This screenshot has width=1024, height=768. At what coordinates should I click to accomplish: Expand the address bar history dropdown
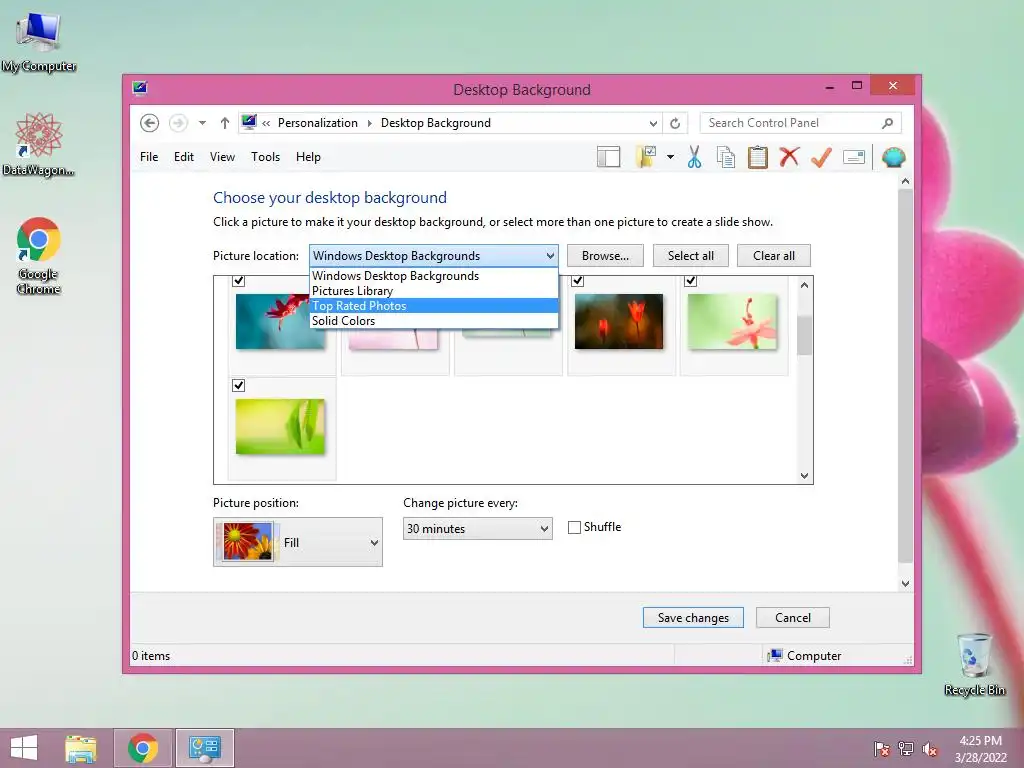pyautogui.click(x=653, y=123)
